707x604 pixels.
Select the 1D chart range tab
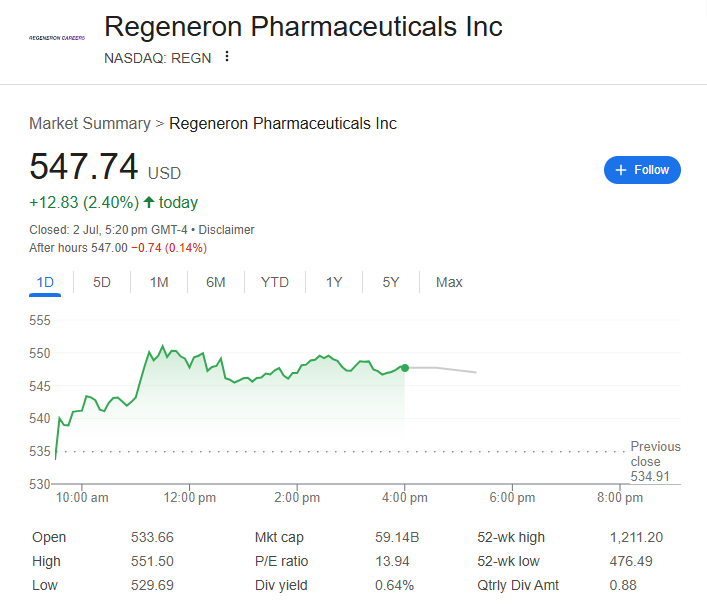(45, 282)
